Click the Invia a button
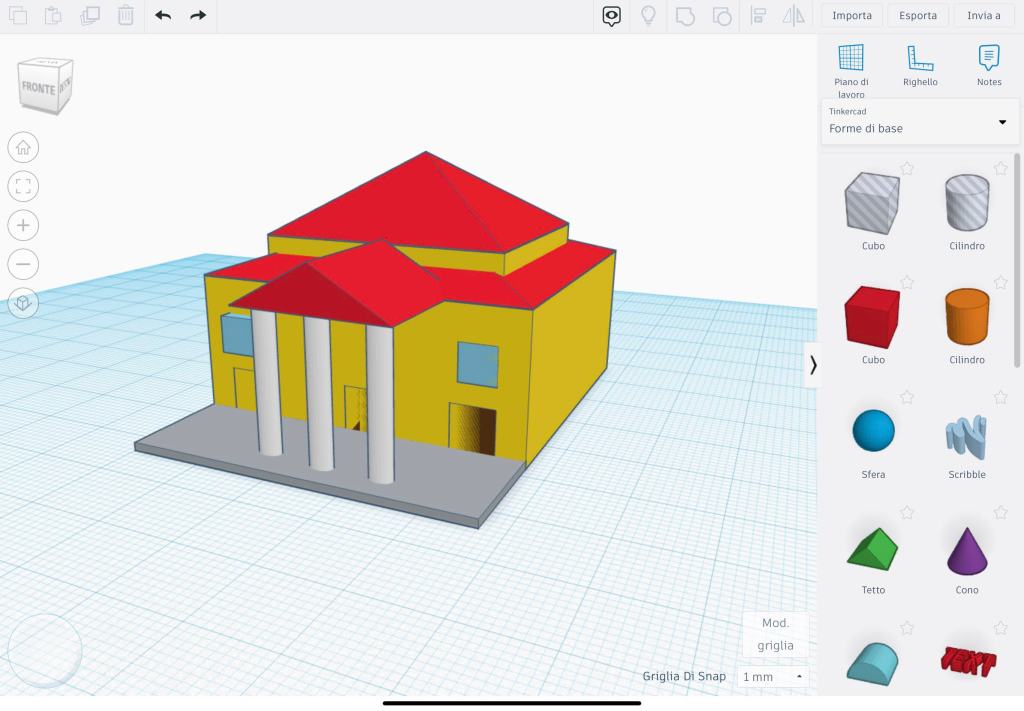1024x711 pixels. tap(984, 15)
